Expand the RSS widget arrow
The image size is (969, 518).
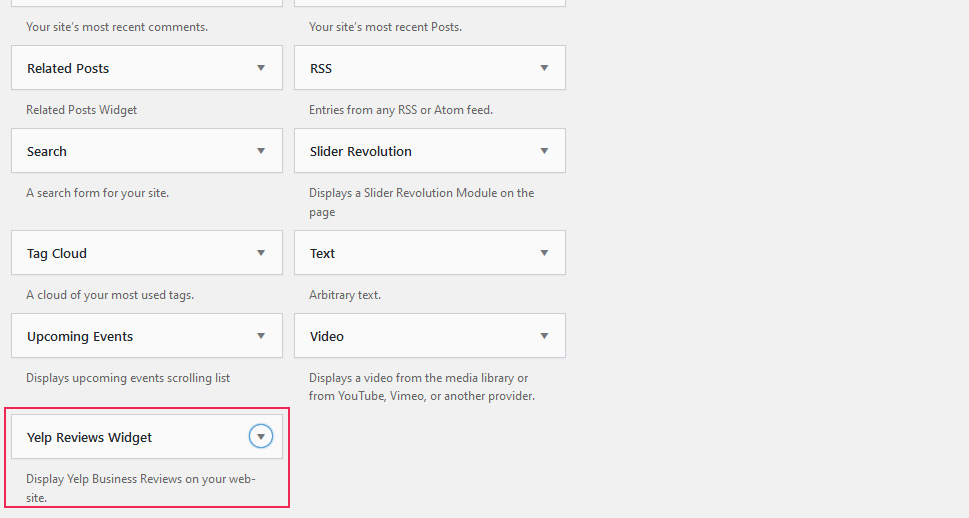[544, 68]
